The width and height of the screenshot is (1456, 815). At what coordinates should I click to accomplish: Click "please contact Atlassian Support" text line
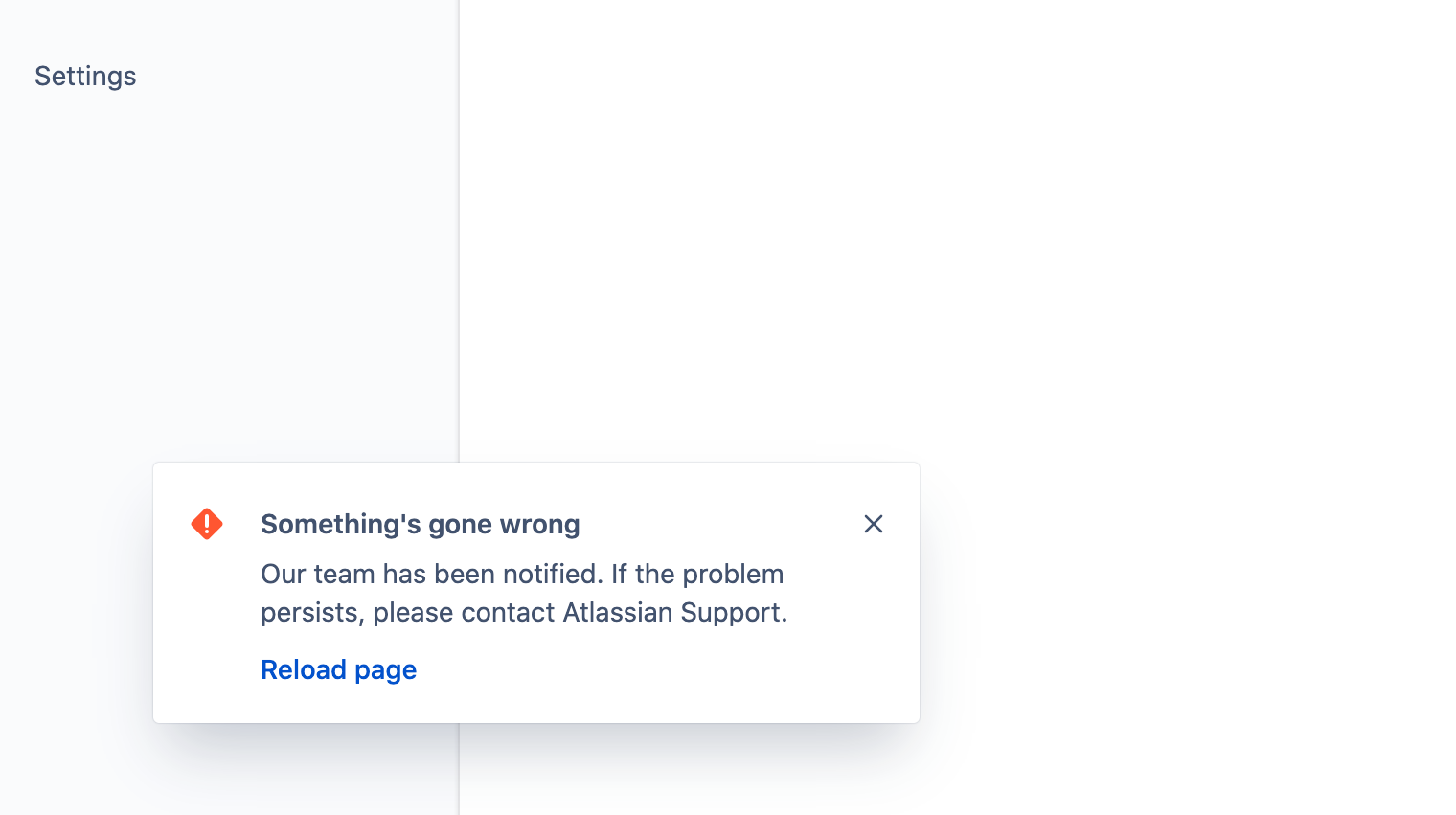coord(524,612)
